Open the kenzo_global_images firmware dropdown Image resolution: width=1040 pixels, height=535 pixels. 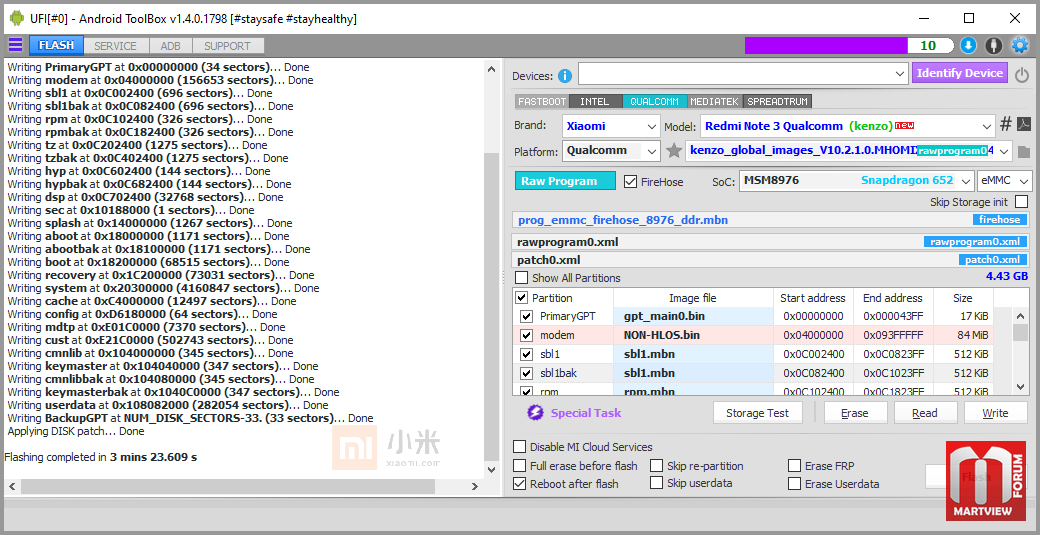(849, 150)
